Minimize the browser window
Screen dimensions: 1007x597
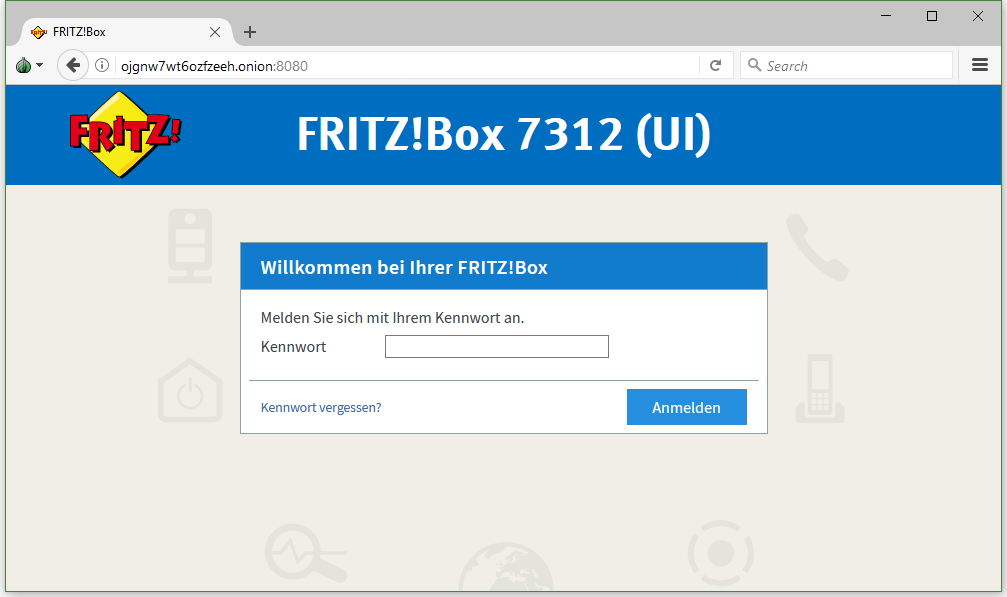coord(886,16)
